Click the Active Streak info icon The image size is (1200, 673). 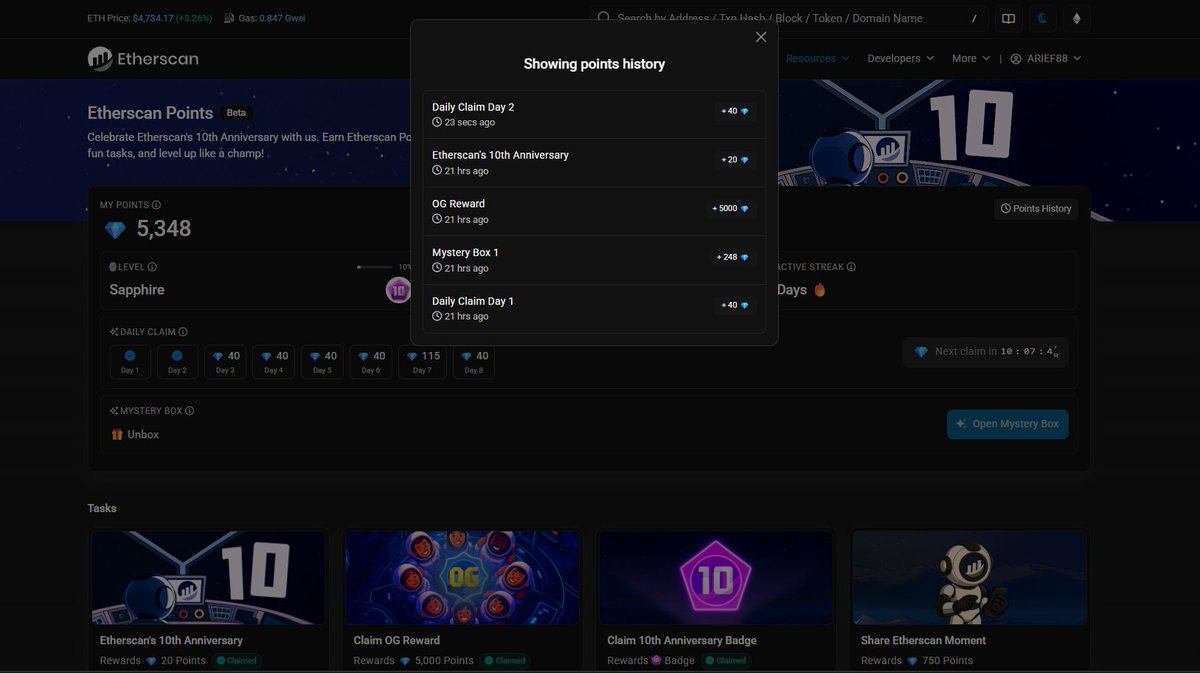[x=851, y=267]
